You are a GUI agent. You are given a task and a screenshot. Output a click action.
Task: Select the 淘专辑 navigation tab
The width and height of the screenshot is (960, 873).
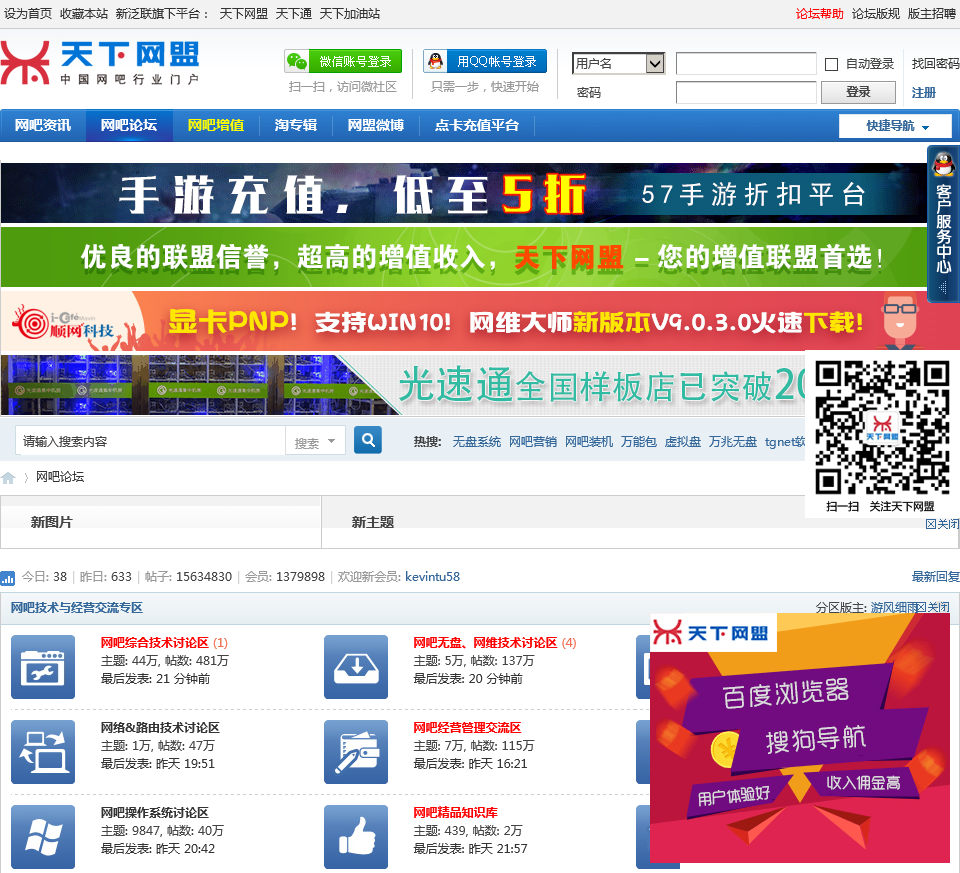pyautogui.click(x=296, y=126)
